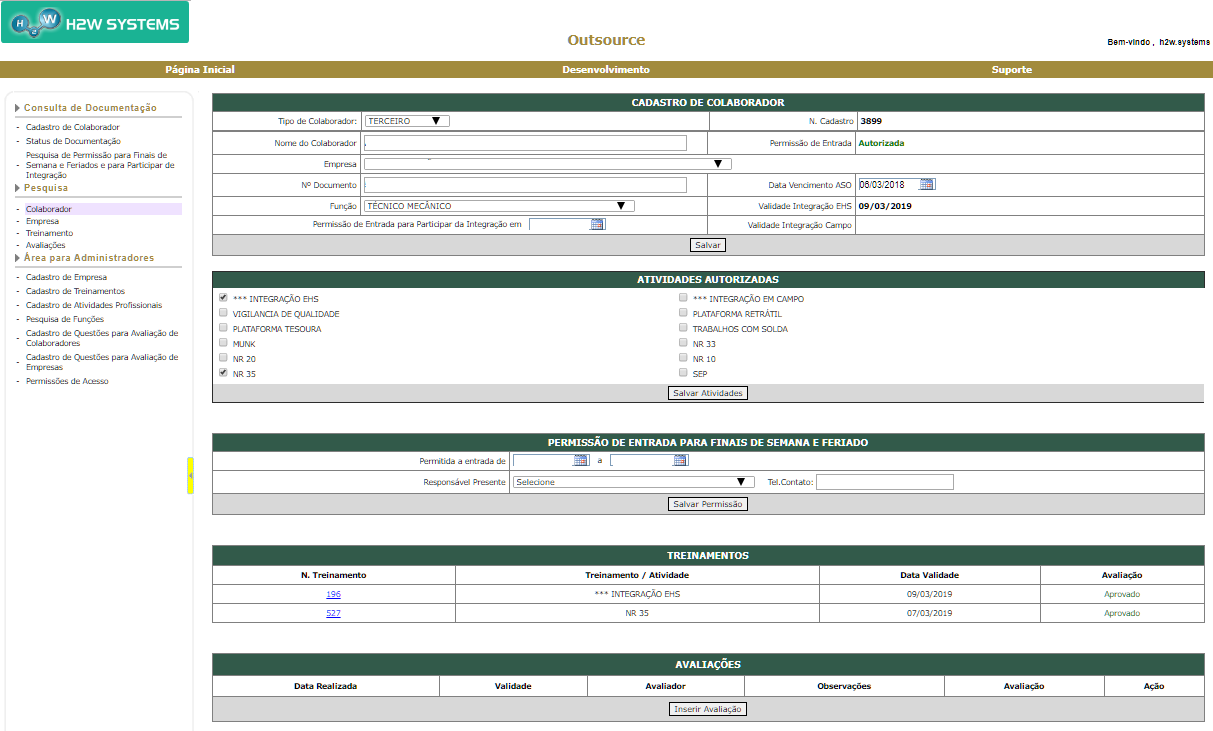1213x731 pixels.
Task: Click the Tel.Contato input field
Action: pos(884,482)
